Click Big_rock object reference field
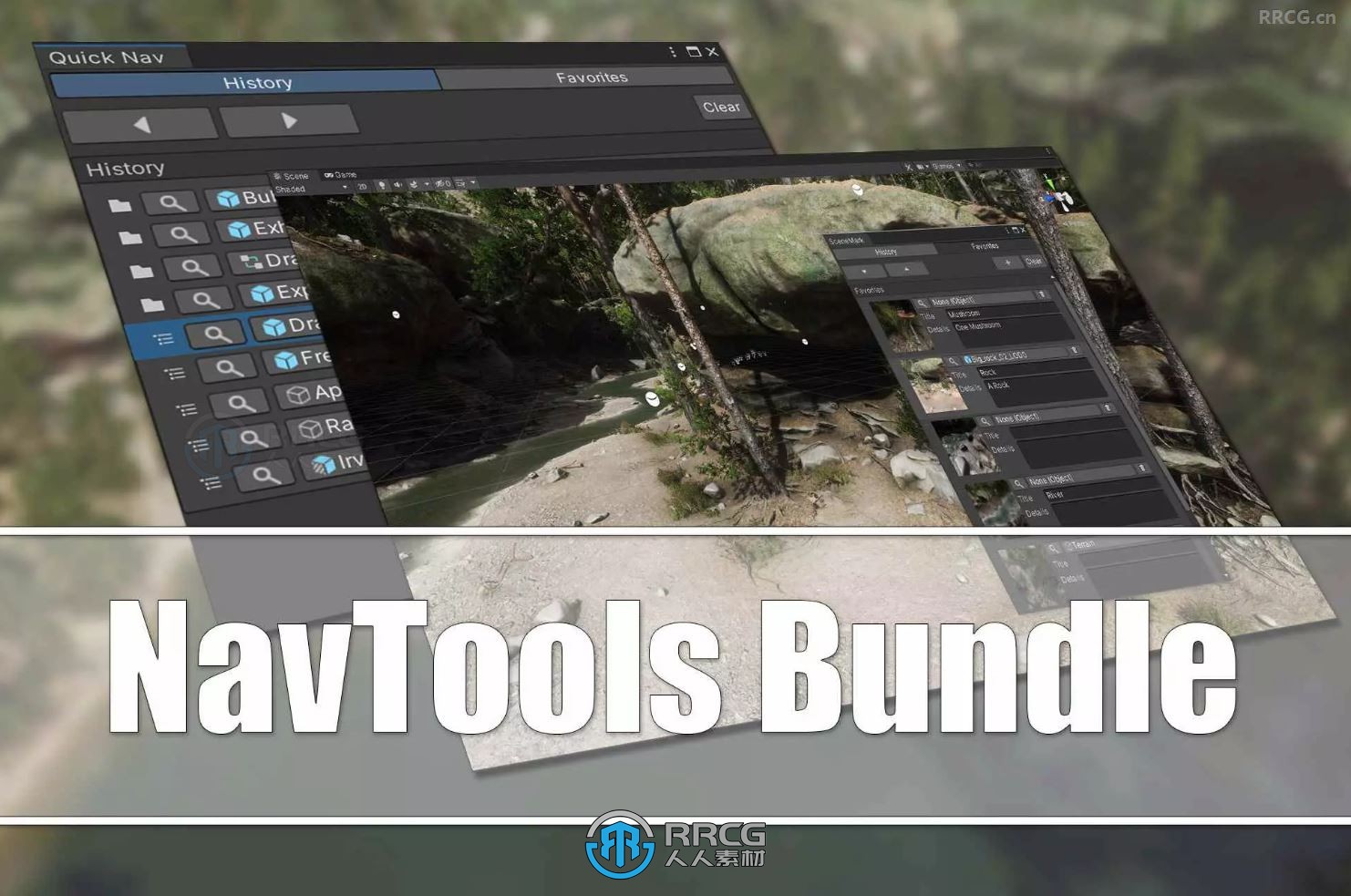 1015,357
